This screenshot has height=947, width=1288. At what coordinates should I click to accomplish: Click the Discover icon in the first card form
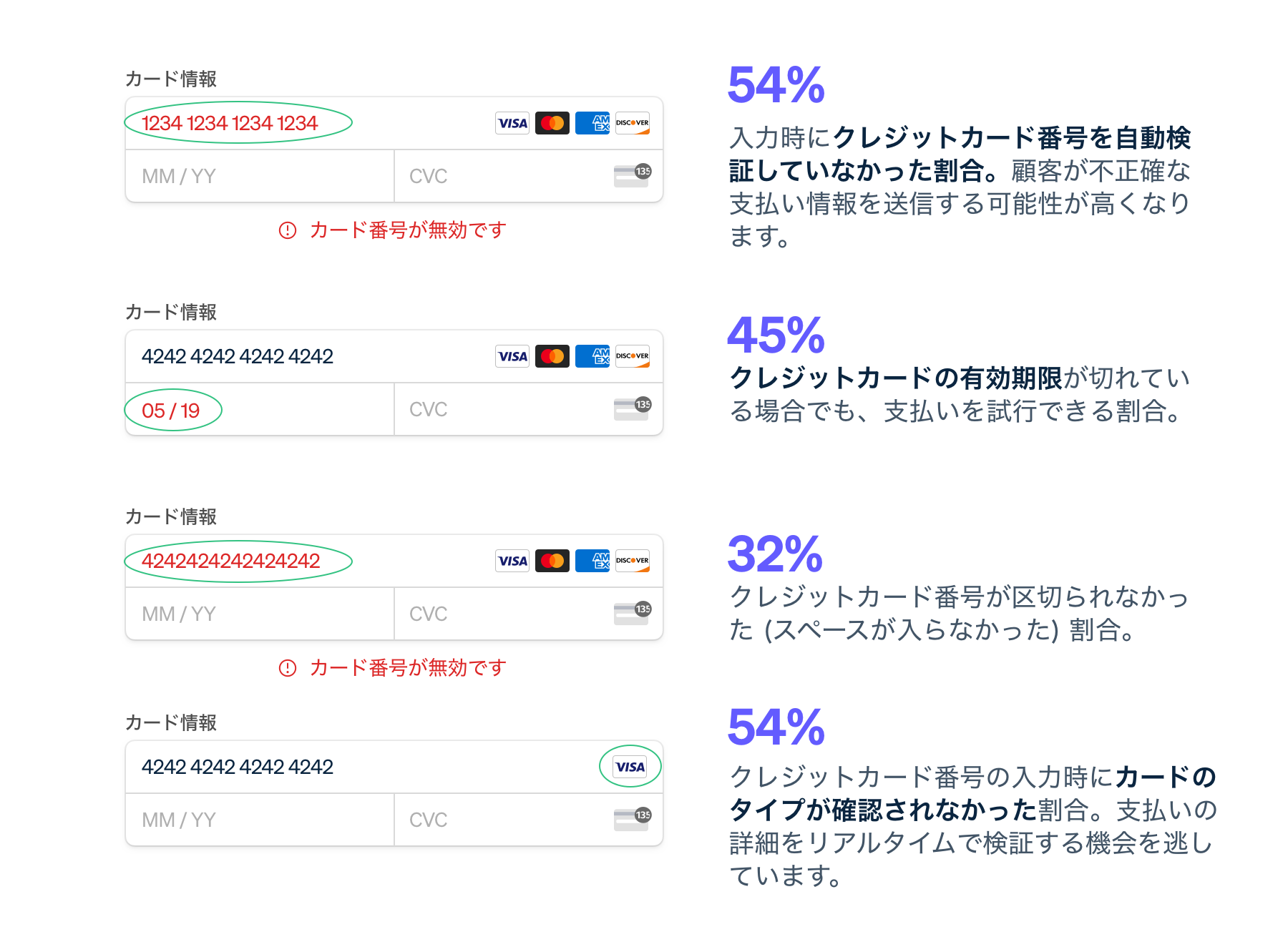(x=631, y=123)
